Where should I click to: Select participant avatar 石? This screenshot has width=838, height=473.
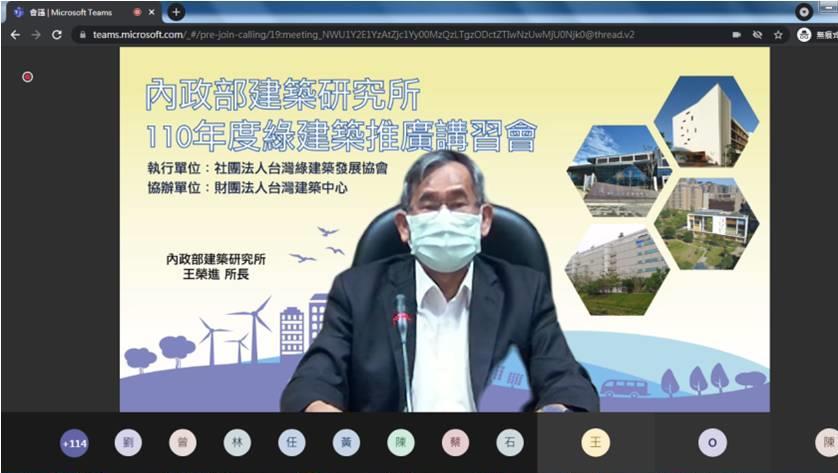[x=510, y=443]
